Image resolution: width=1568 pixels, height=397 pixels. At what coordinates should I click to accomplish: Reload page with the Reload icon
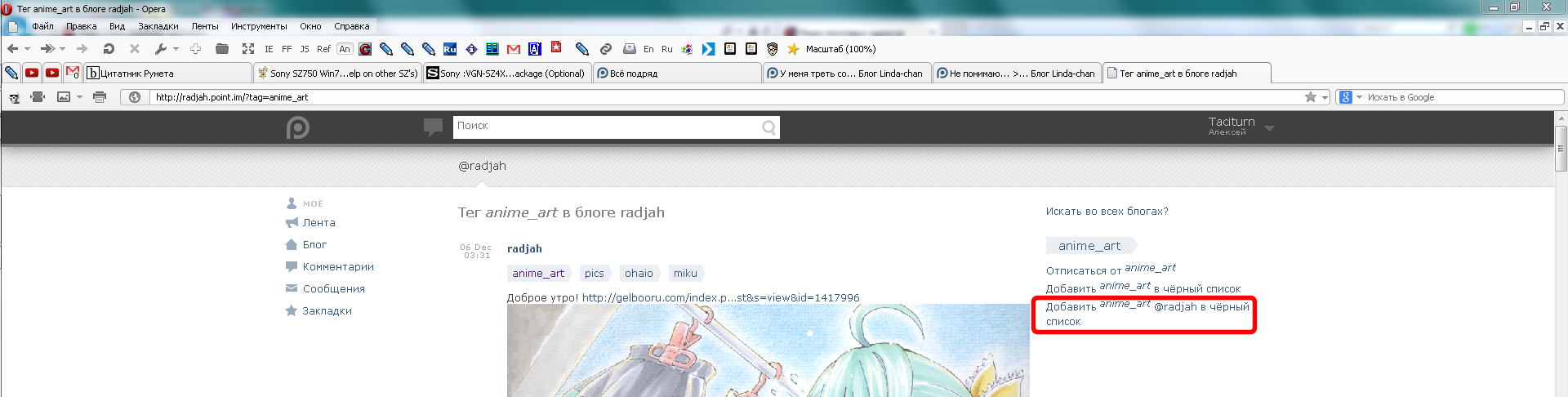coord(109,49)
